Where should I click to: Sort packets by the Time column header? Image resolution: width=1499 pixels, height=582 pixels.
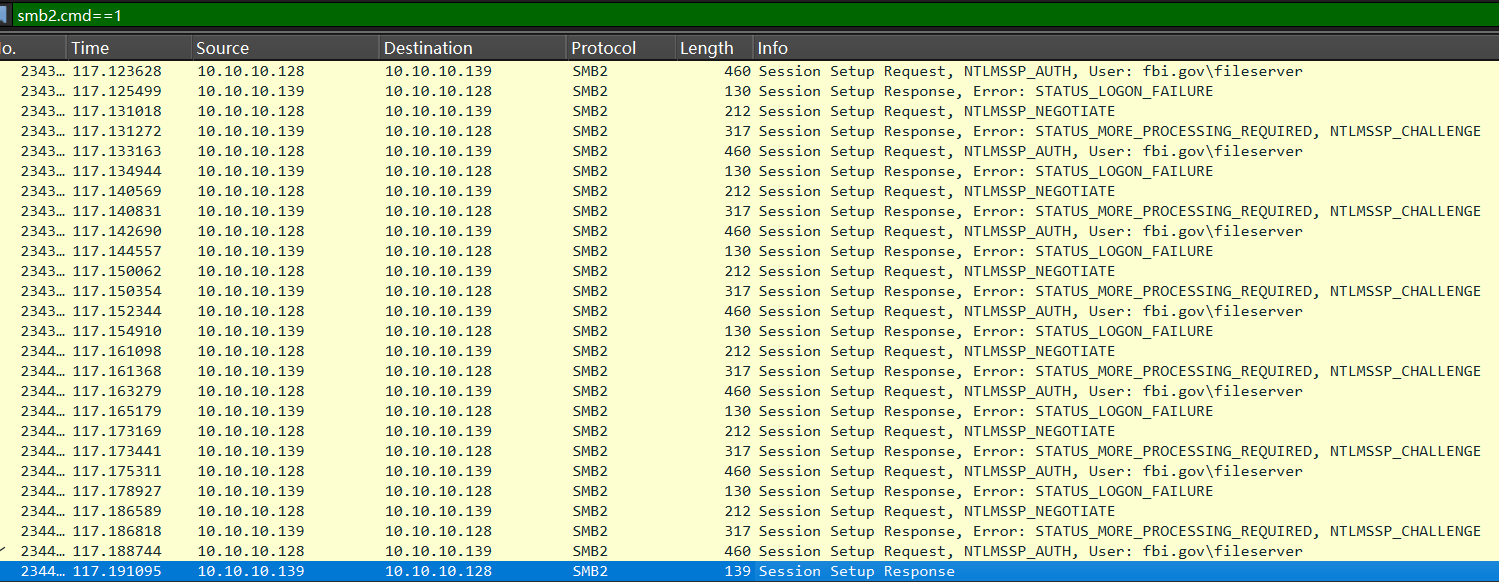(x=90, y=48)
